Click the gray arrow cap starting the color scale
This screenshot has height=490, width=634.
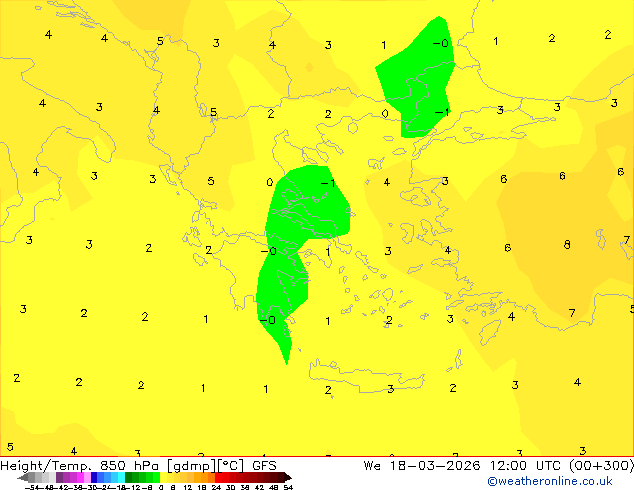[23, 477]
